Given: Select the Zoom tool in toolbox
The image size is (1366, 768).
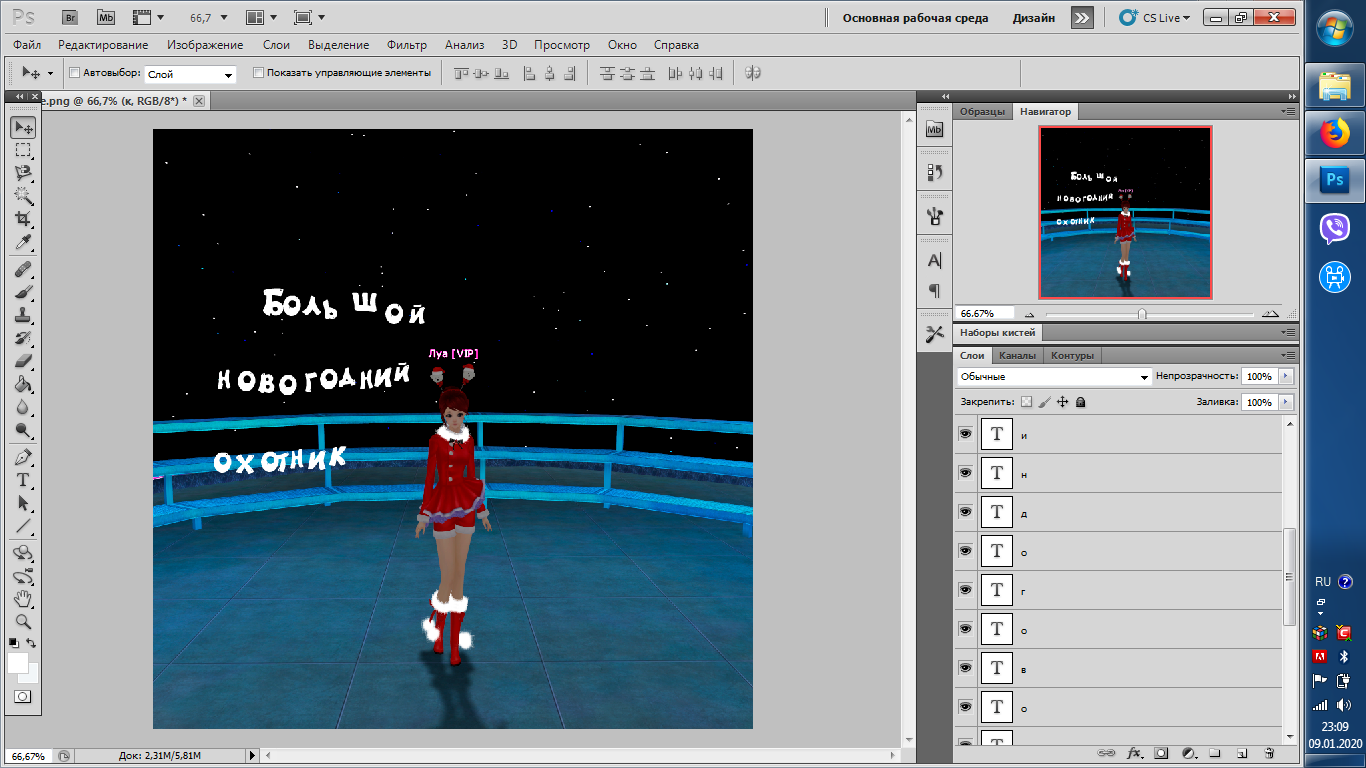Looking at the screenshot, I should pyautogui.click(x=23, y=621).
